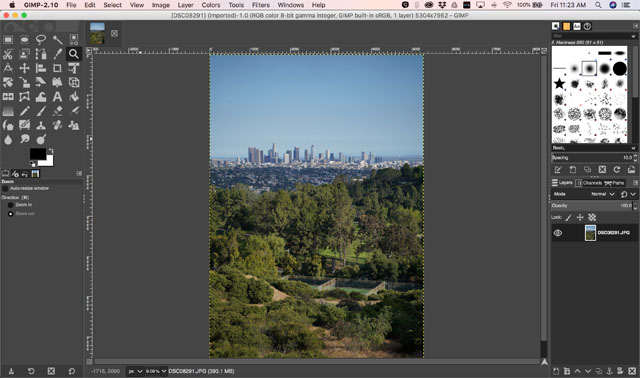Open the Windows menu
This screenshot has height=378, width=640.
pos(291,5)
